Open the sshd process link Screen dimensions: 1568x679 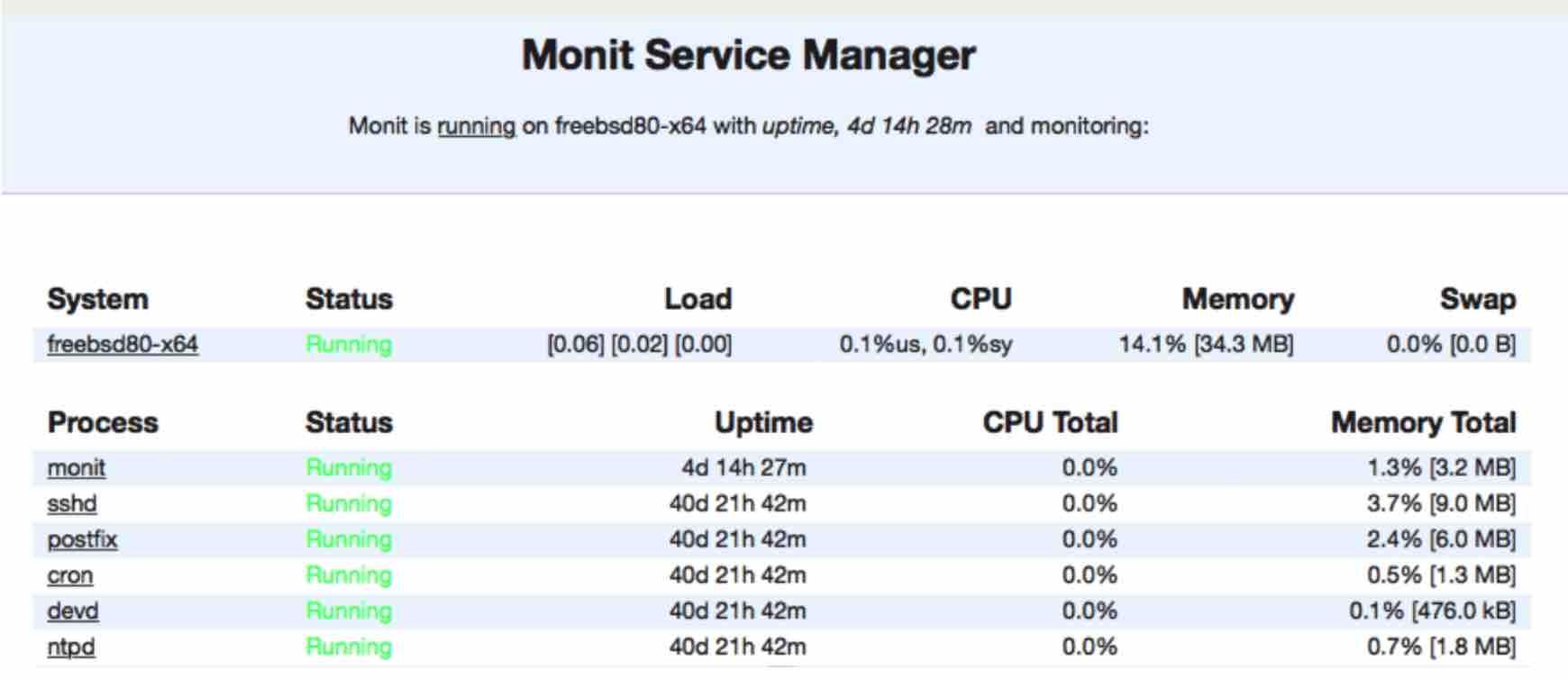(x=71, y=503)
